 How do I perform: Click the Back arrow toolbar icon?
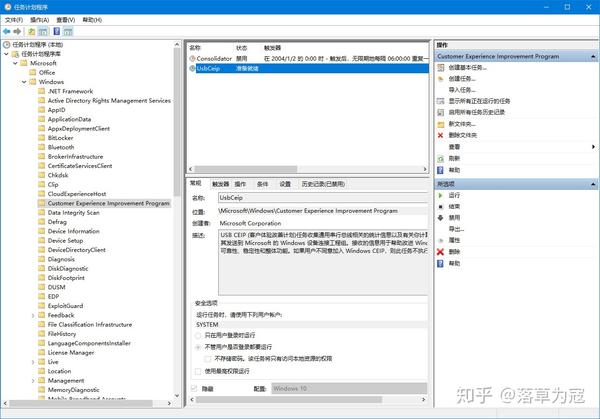tap(7, 31)
